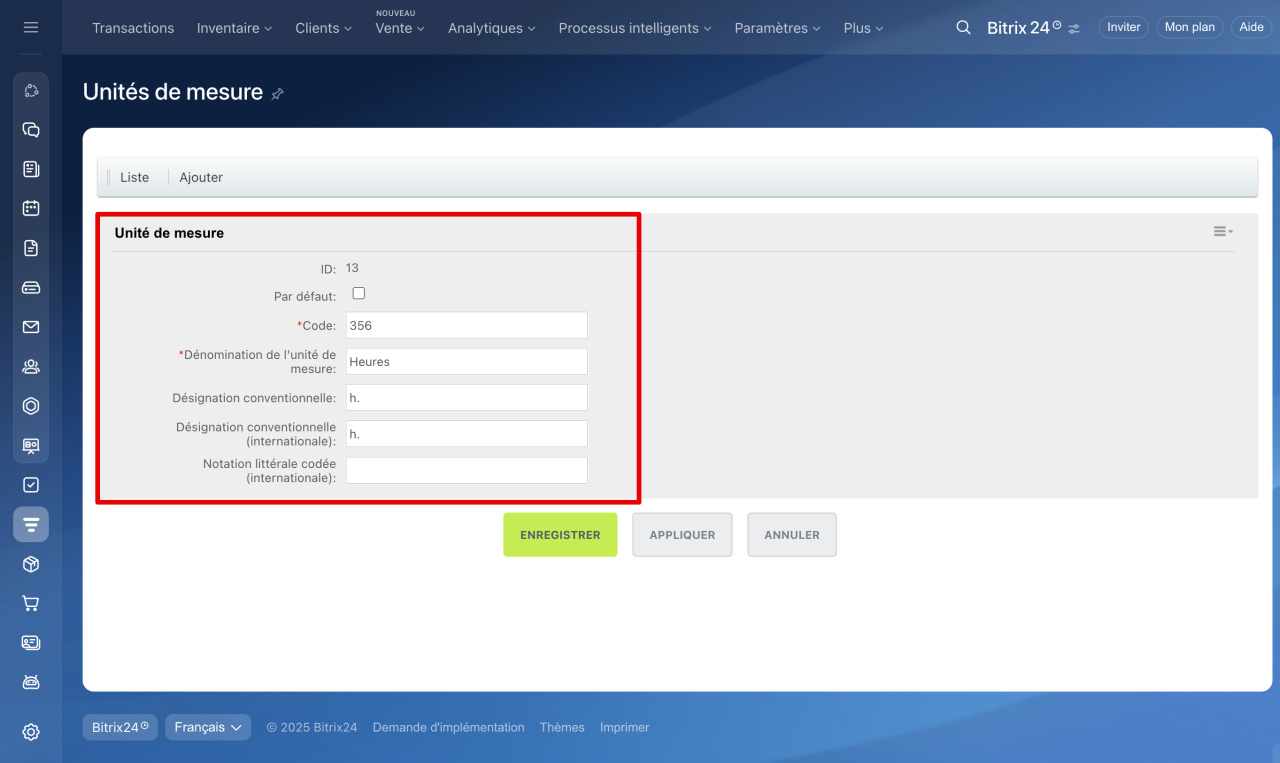The width and height of the screenshot is (1280, 763).
Task: Toggle the Par défaut checkbox
Action: (359, 294)
